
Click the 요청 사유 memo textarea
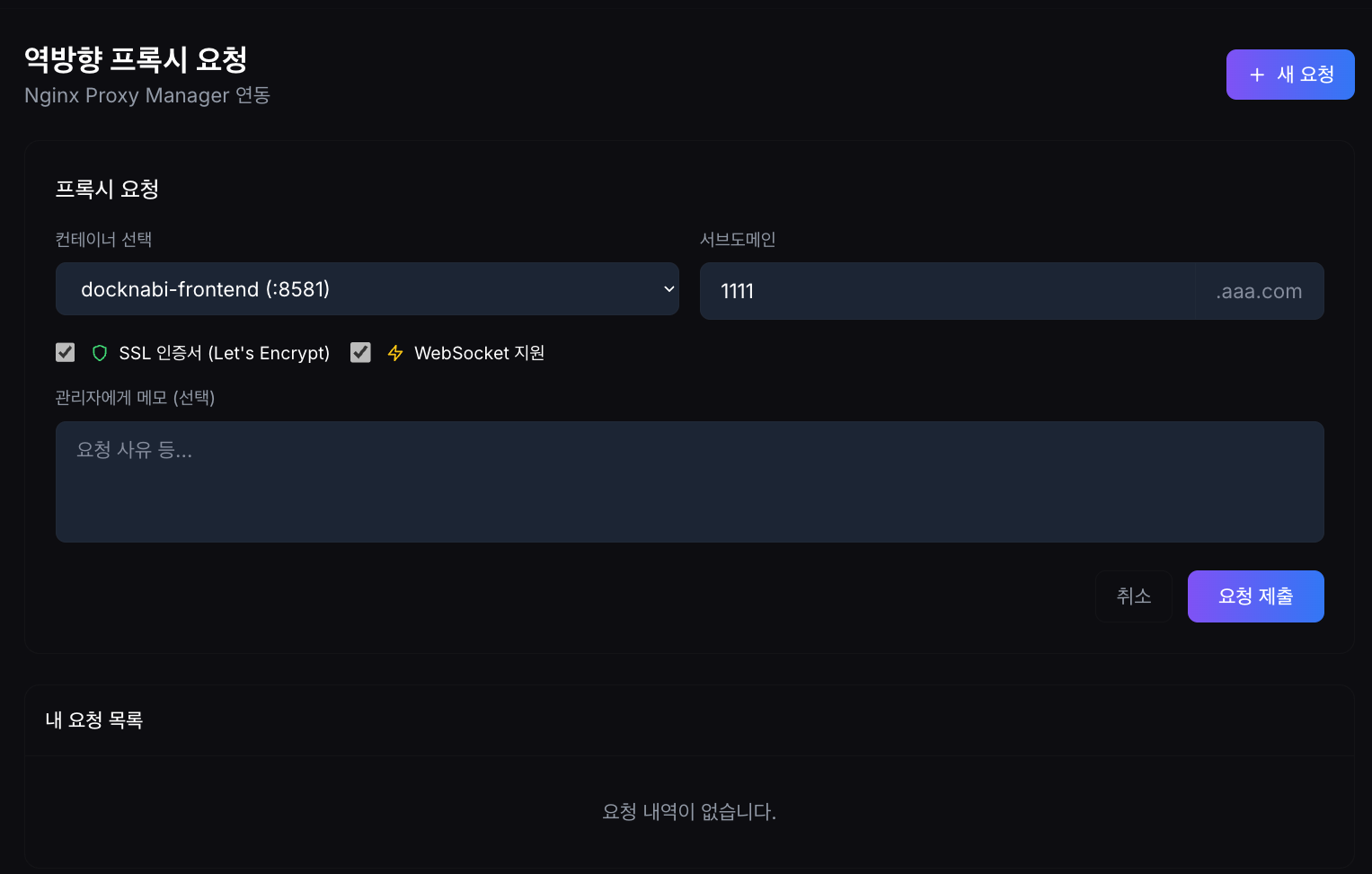tap(689, 481)
